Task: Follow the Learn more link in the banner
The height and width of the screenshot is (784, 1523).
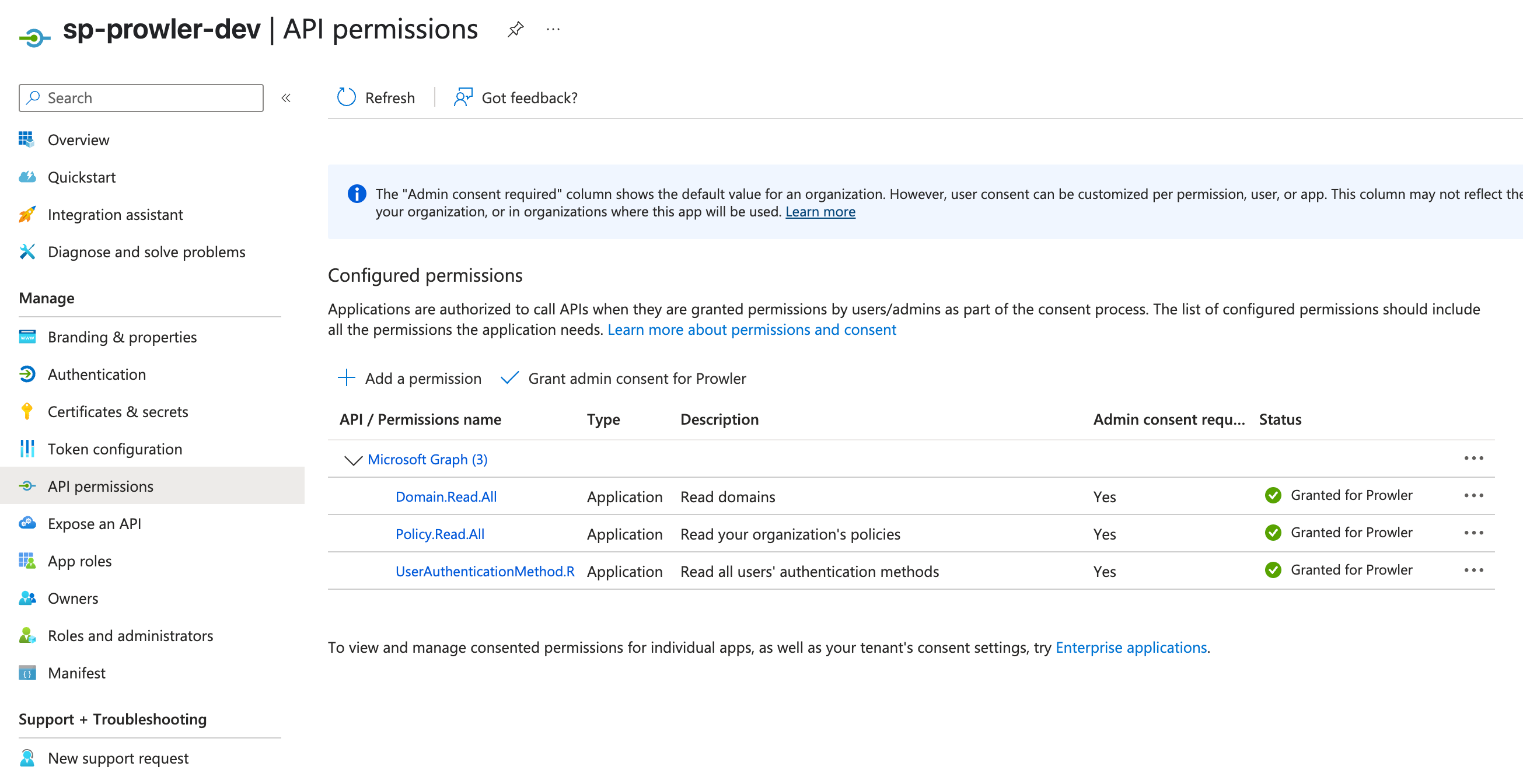Action: click(820, 211)
